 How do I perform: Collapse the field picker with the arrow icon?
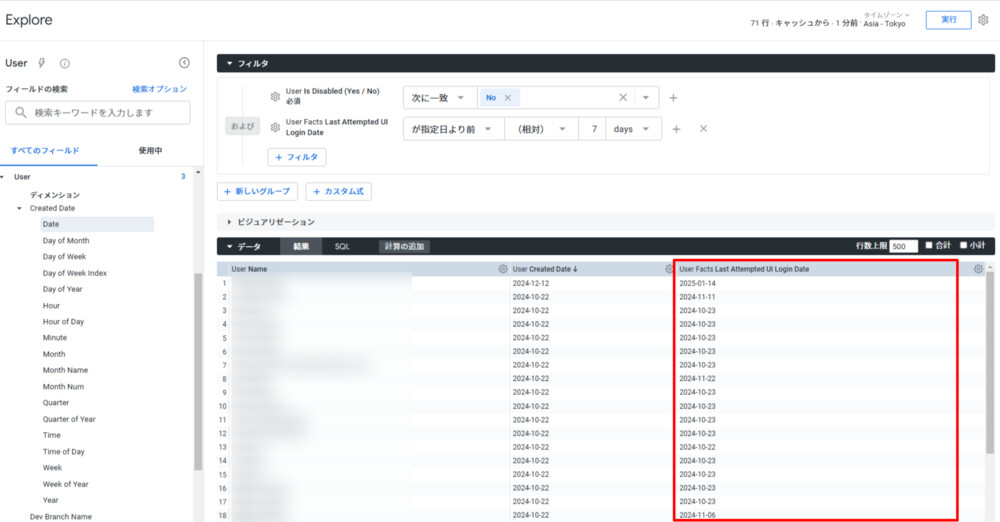184,63
